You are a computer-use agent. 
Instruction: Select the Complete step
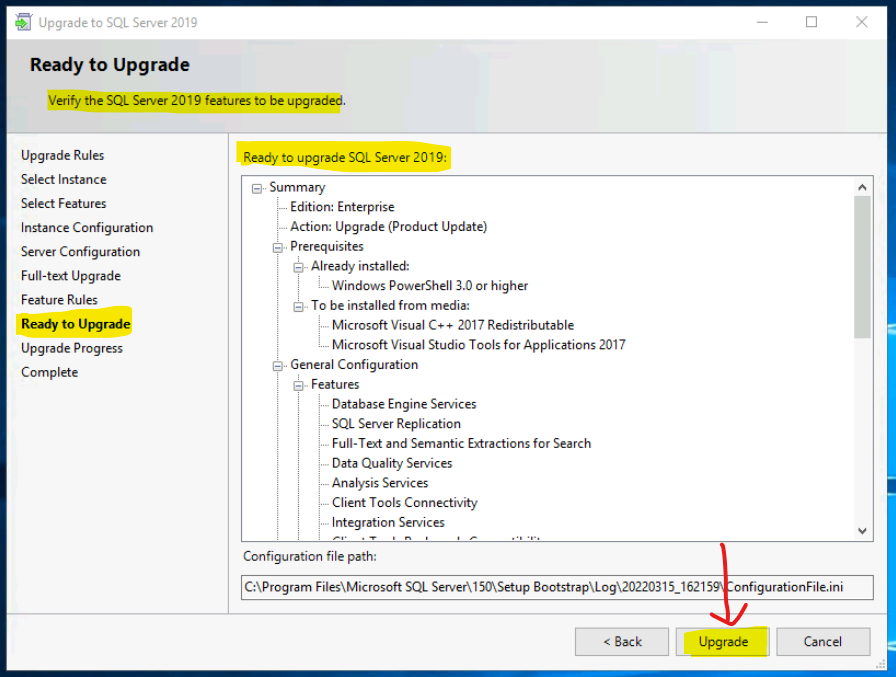click(50, 372)
